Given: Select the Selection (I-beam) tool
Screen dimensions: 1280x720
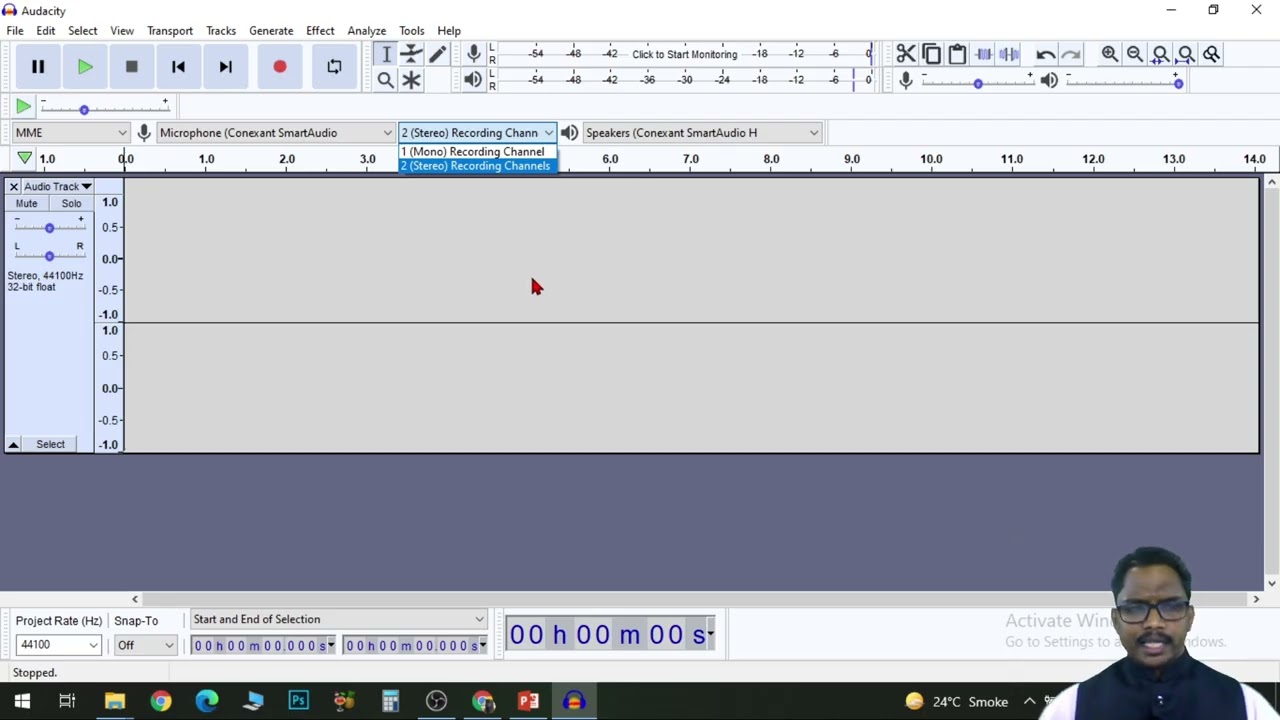Looking at the screenshot, I should 386,54.
